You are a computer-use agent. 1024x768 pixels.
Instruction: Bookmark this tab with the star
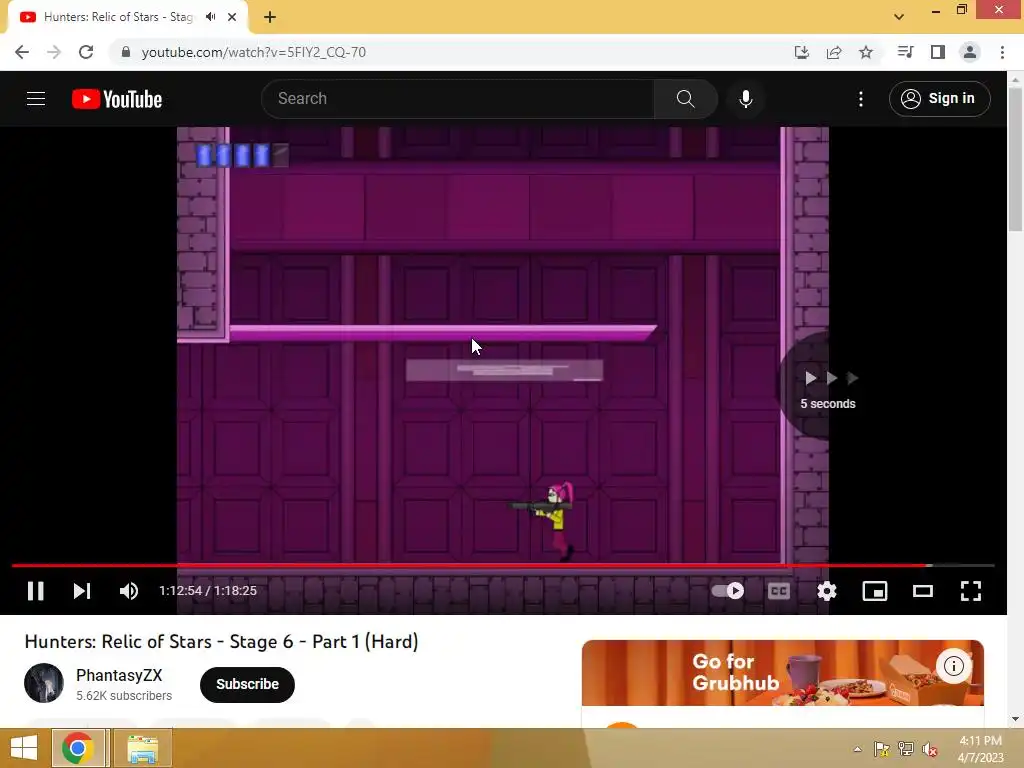(x=866, y=52)
